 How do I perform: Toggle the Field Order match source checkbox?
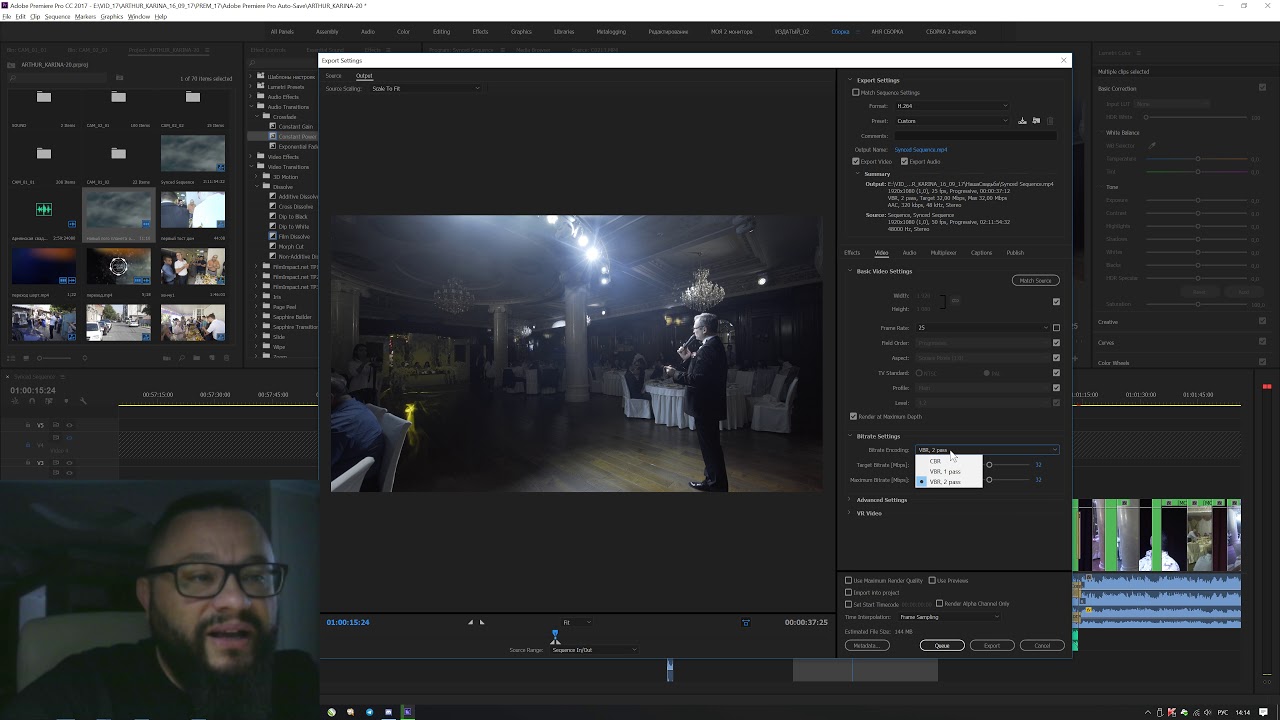(x=1056, y=343)
